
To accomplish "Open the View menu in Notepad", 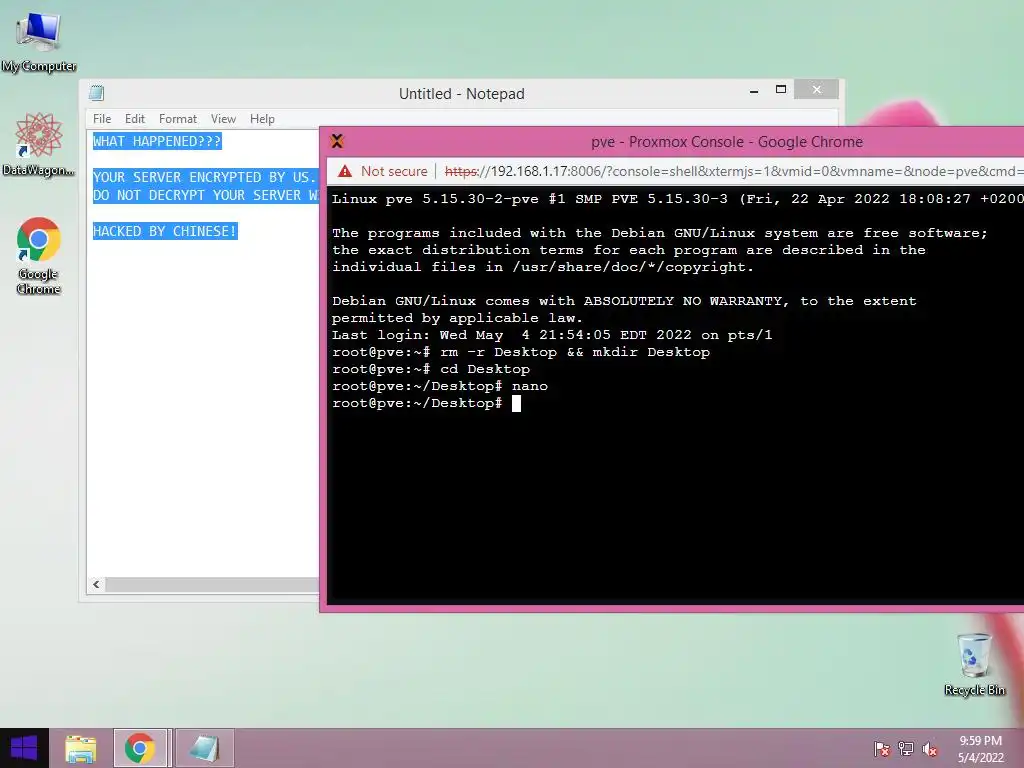I will tap(223, 119).
